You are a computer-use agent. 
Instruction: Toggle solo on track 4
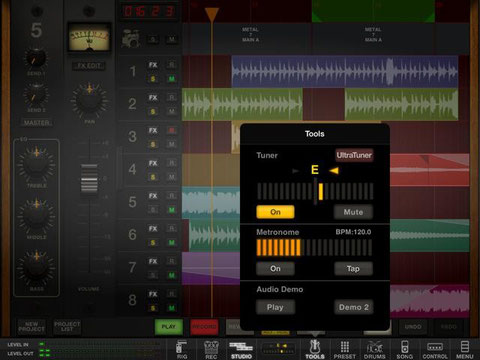click(x=153, y=177)
